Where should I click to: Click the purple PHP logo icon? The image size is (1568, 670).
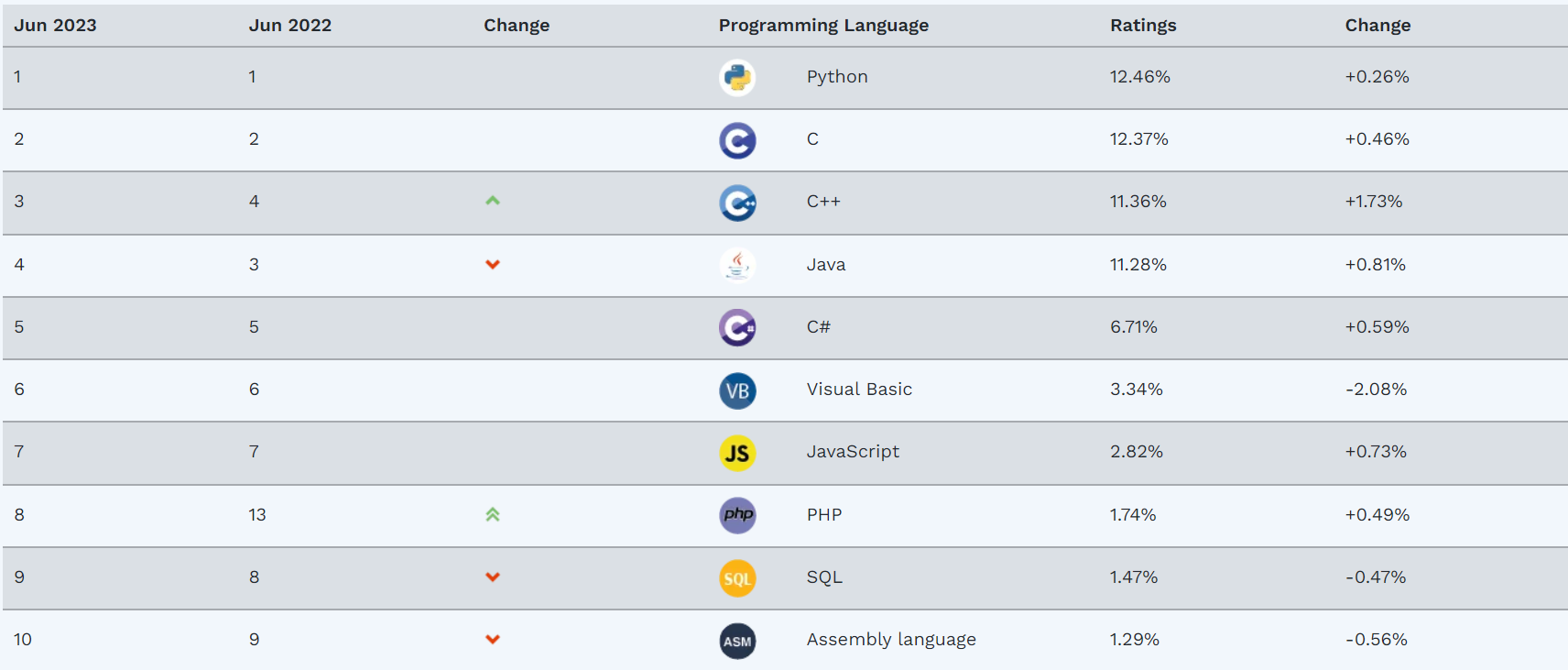click(737, 515)
